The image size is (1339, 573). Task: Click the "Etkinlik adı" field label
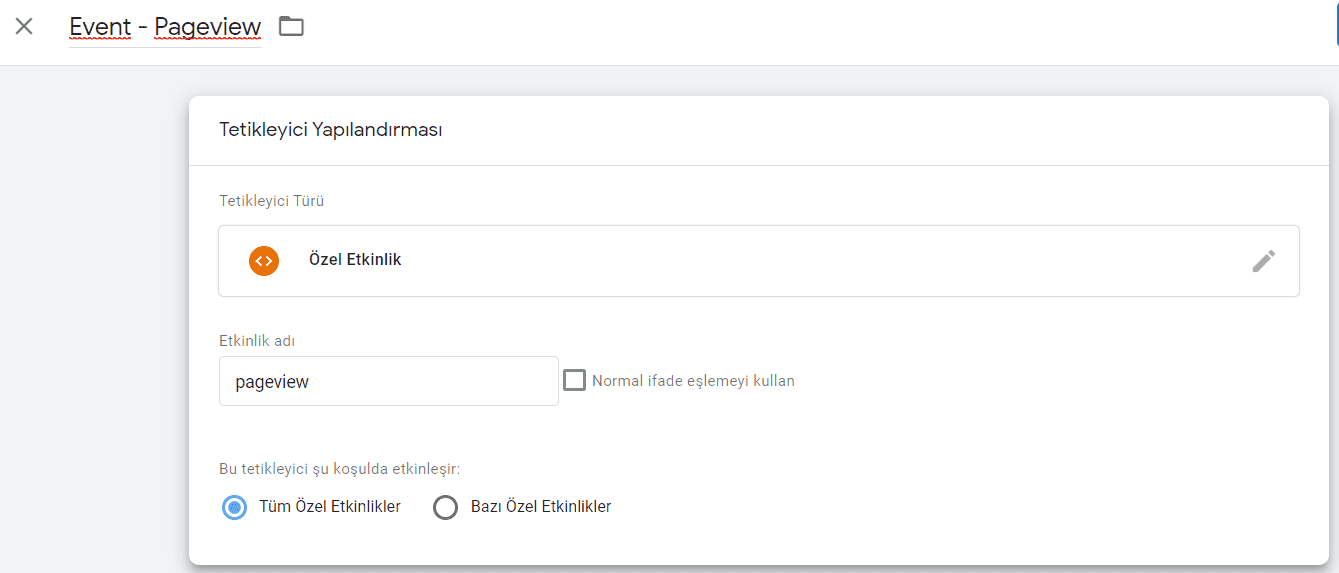(x=257, y=341)
